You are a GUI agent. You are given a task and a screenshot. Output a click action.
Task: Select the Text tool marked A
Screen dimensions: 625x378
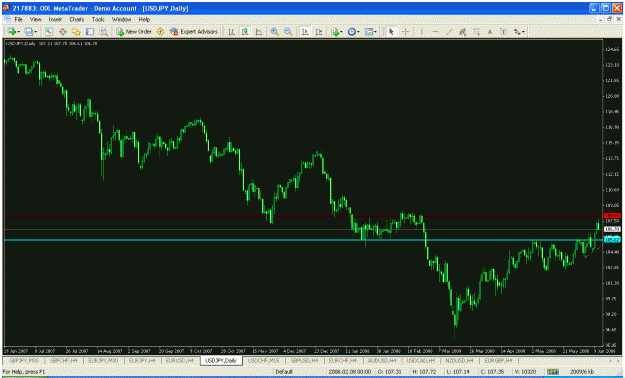[x=490, y=32]
